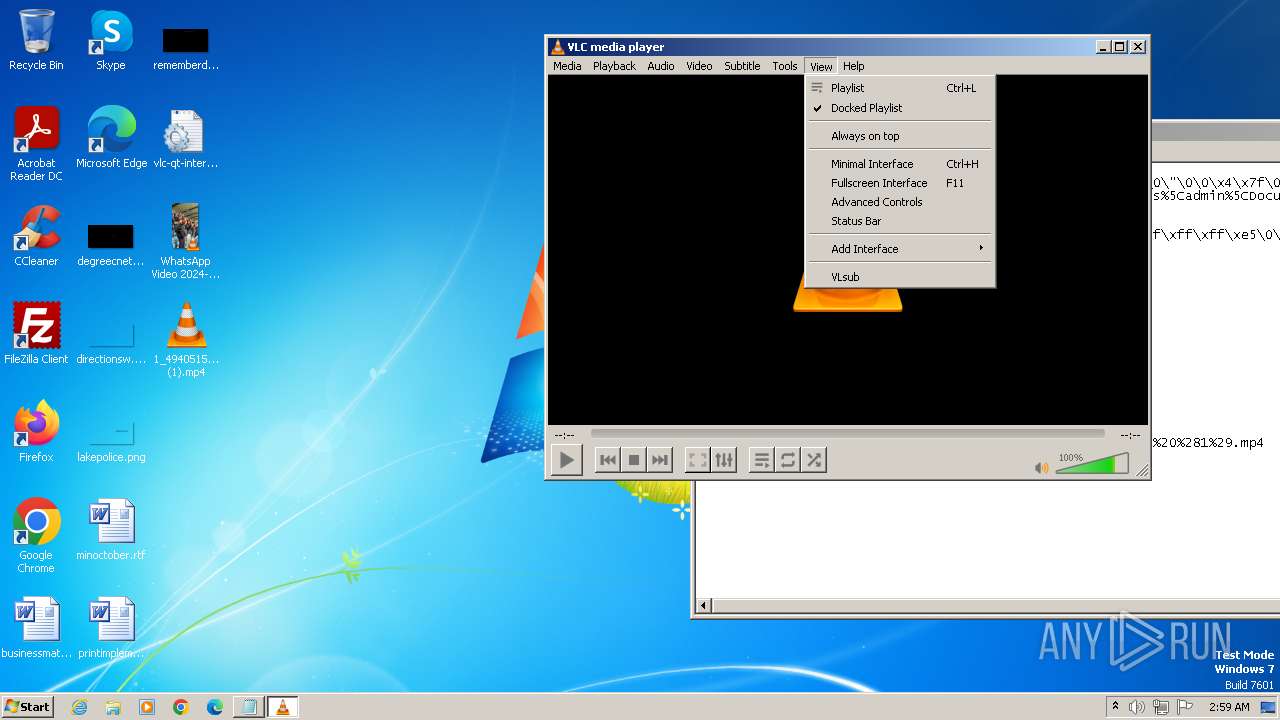Select Playlist in View menu

coord(900,88)
